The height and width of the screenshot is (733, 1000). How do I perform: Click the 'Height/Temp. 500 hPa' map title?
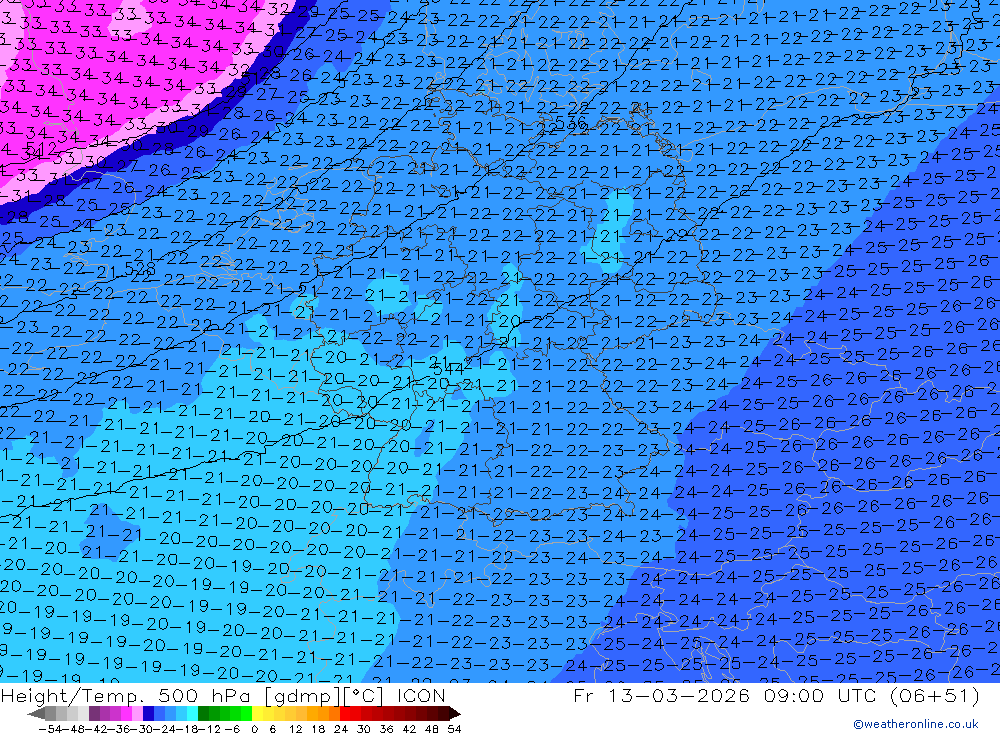(124, 696)
